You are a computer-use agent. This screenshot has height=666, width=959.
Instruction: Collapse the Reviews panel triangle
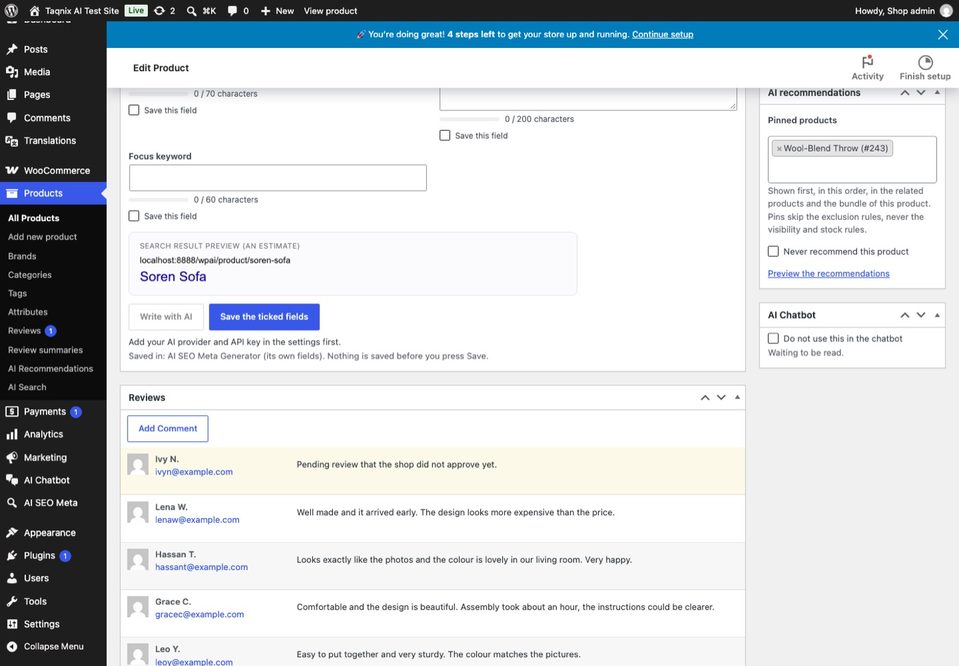coord(737,398)
